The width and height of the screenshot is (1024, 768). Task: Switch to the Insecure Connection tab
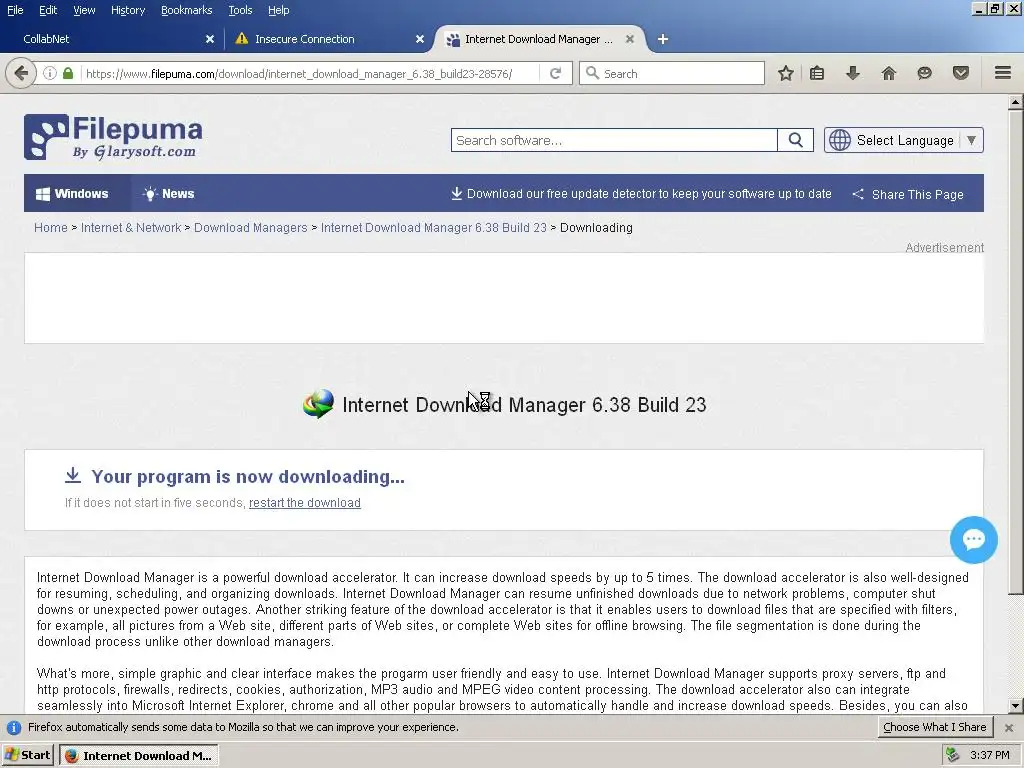pos(327,39)
